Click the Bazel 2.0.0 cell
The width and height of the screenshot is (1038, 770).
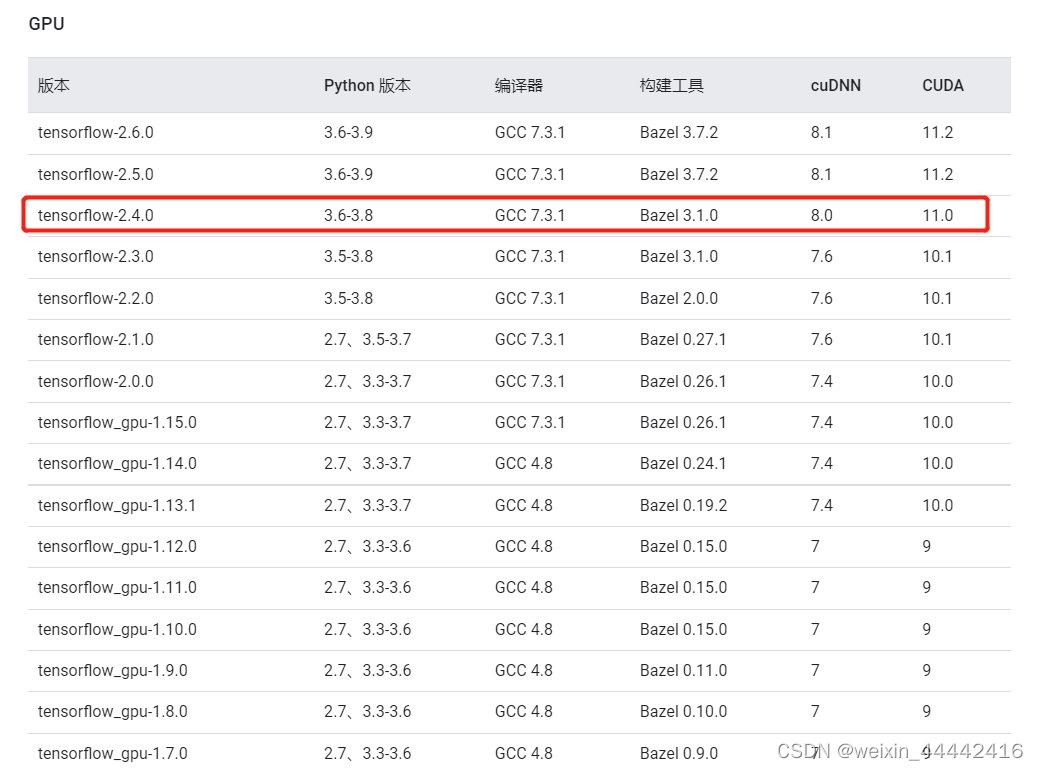[x=679, y=299]
